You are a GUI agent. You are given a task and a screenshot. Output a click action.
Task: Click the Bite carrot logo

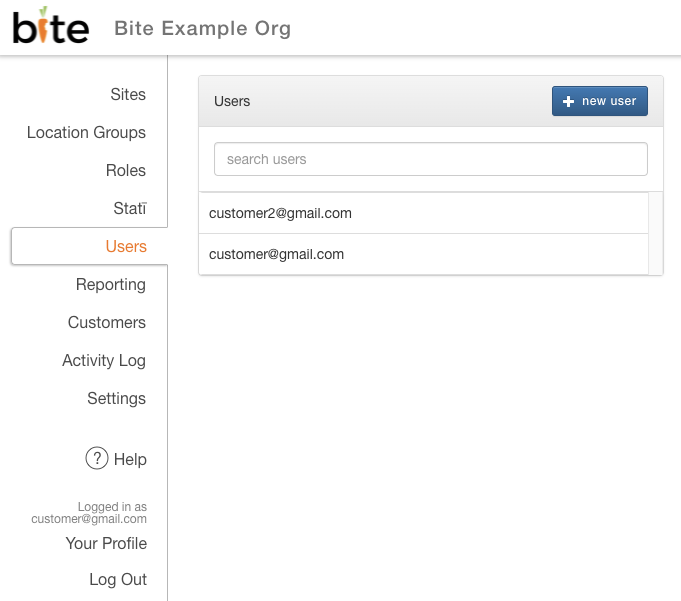pyautogui.click(x=51, y=26)
